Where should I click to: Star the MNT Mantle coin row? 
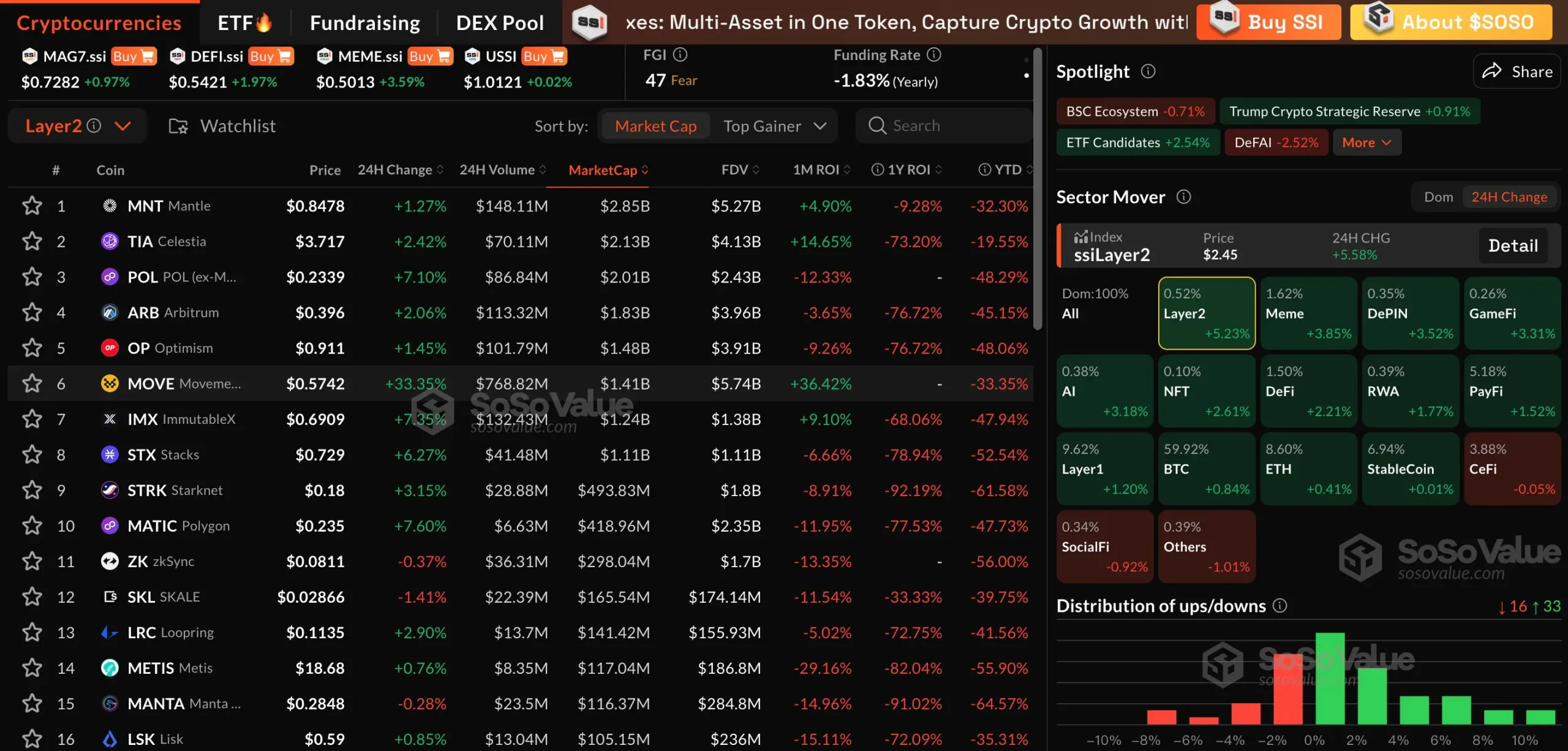tap(32, 206)
